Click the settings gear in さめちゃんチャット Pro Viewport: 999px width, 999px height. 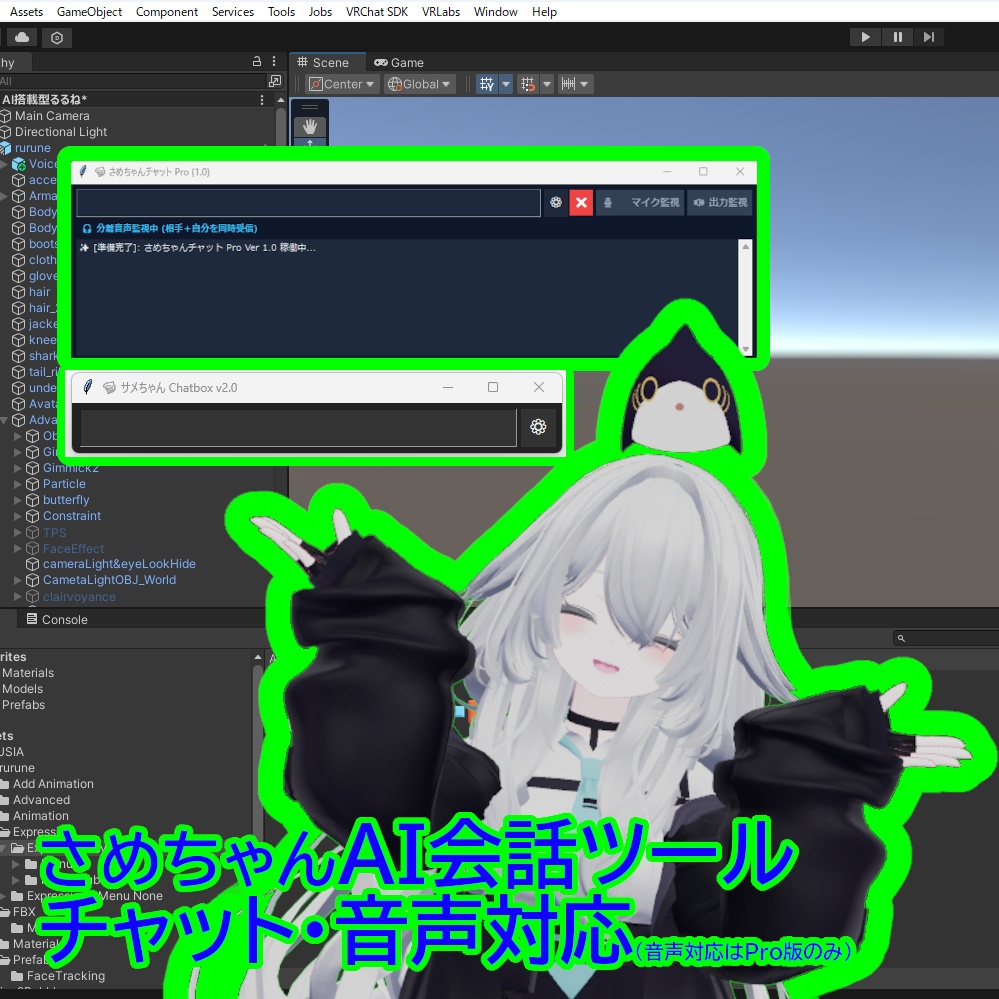(556, 203)
